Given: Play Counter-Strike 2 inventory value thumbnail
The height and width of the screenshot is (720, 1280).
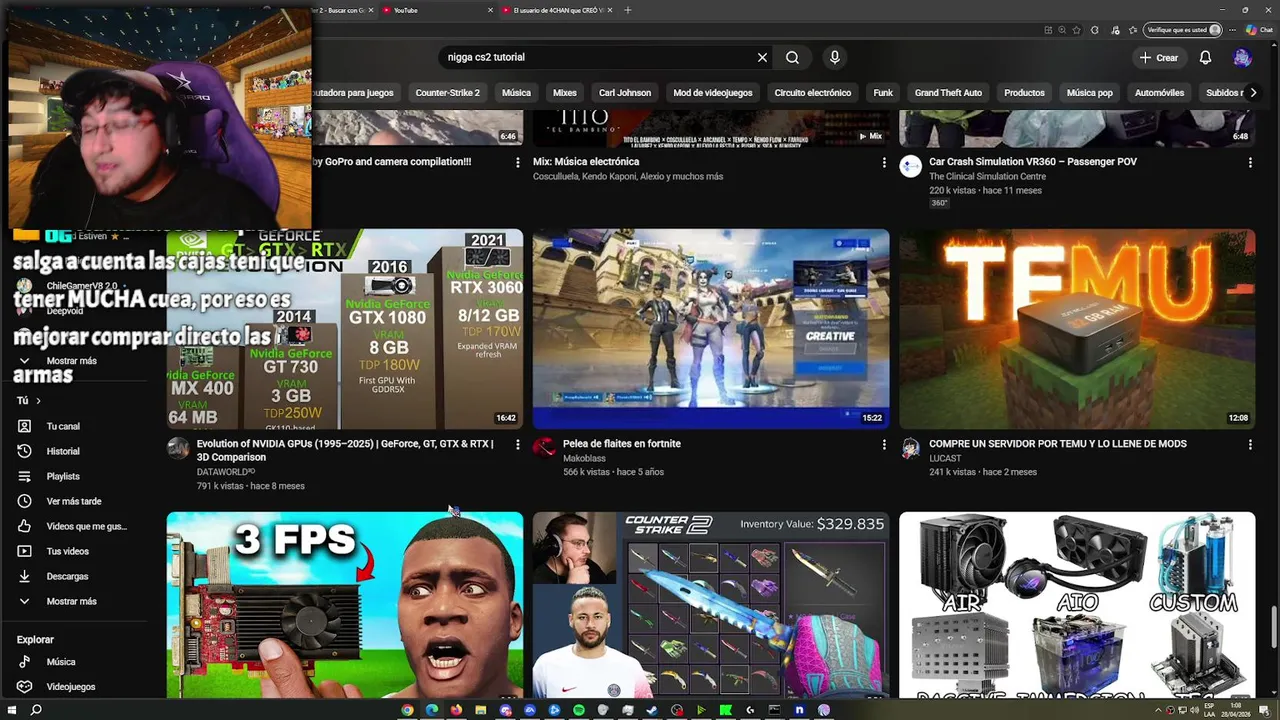Looking at the screenshot, I should point(711,605).
